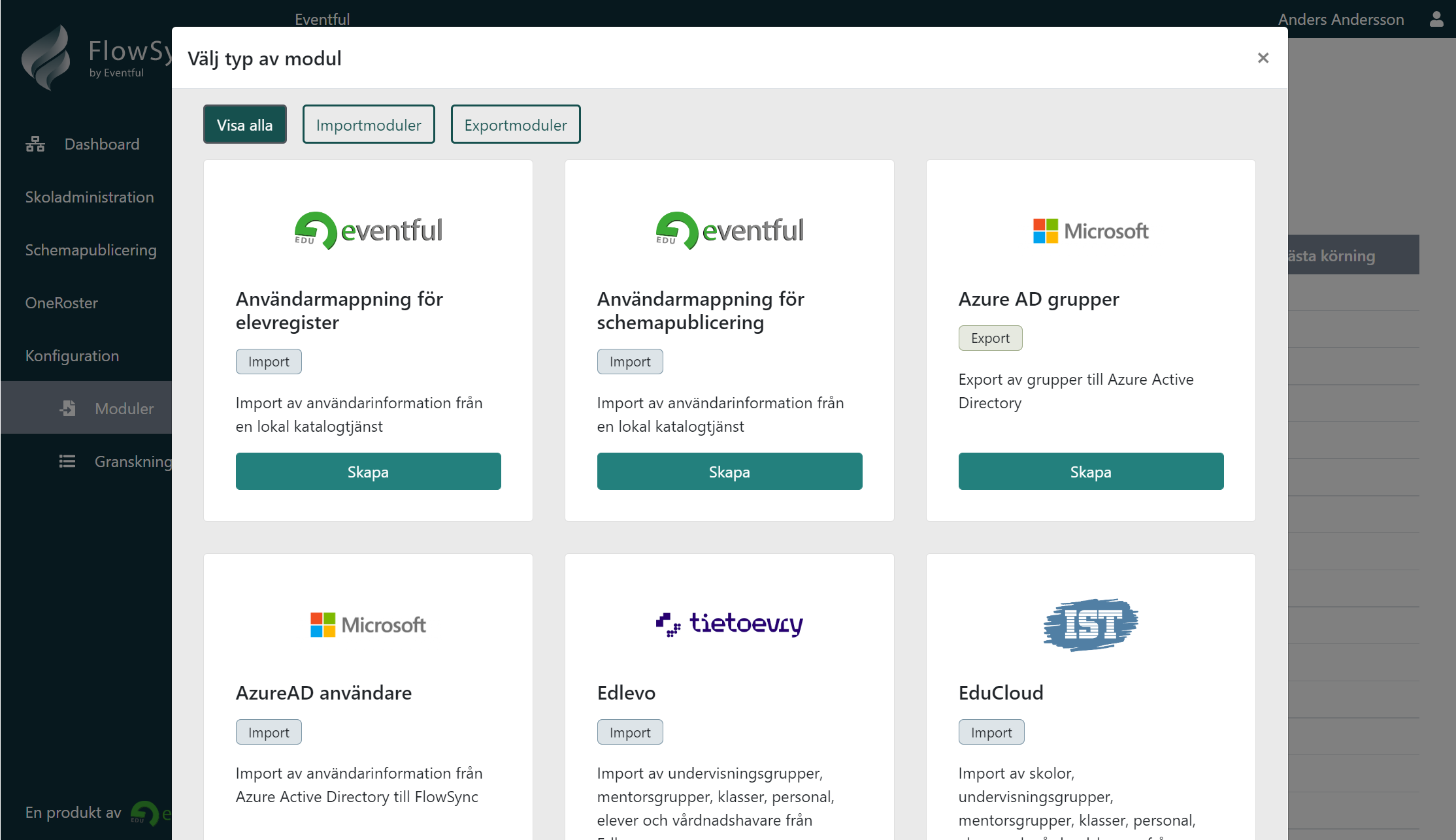Filter by Importmoduler
The image size is (1456, 840).
369,125
